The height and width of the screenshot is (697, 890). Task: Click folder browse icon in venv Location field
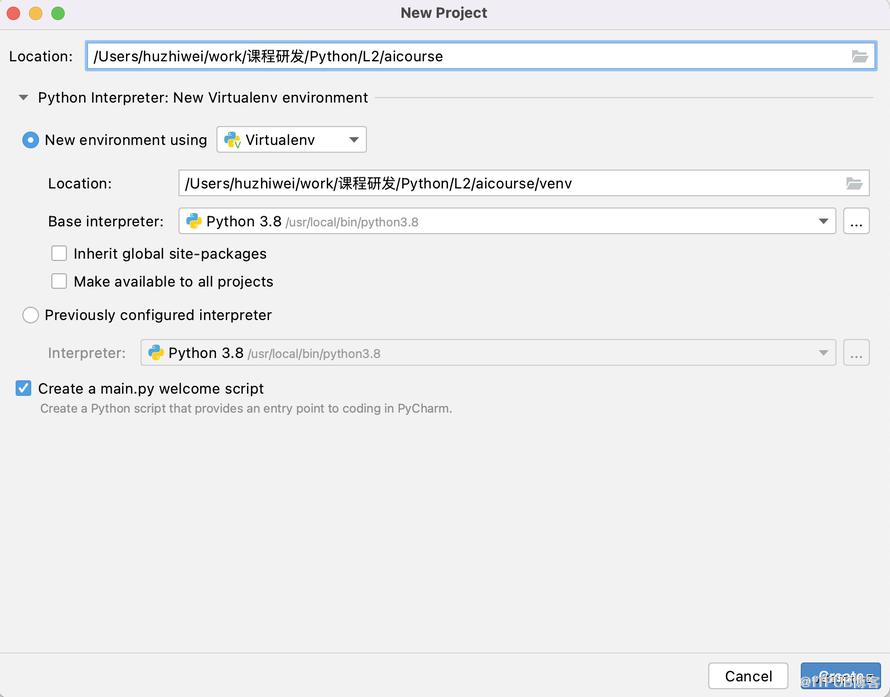854,183
